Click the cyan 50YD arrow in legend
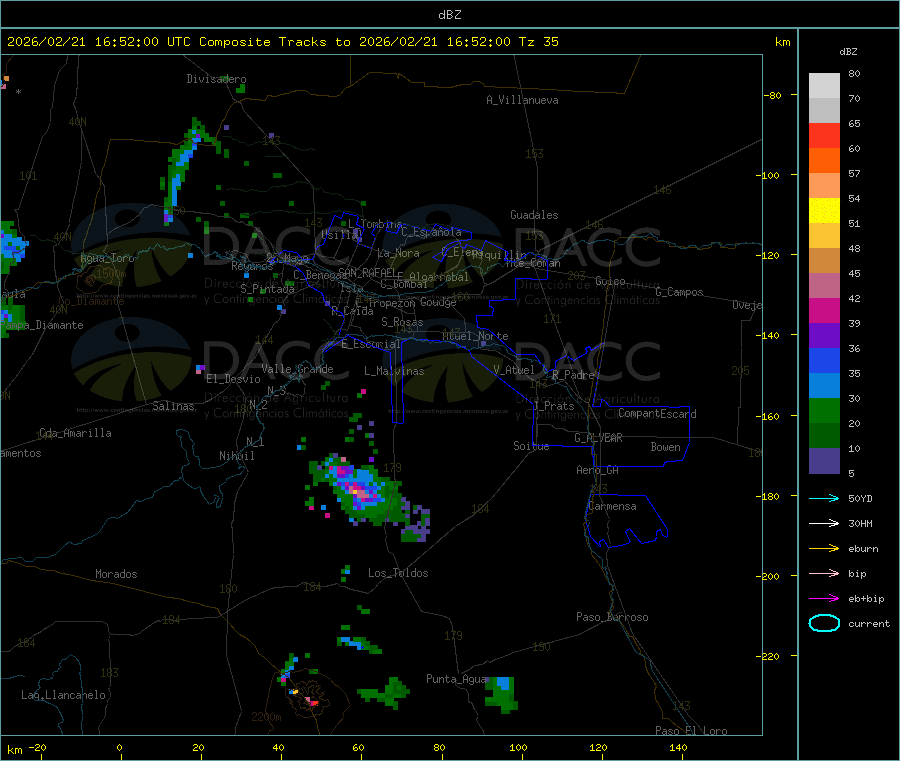The image size is (900, 761). tap(824, 498)
